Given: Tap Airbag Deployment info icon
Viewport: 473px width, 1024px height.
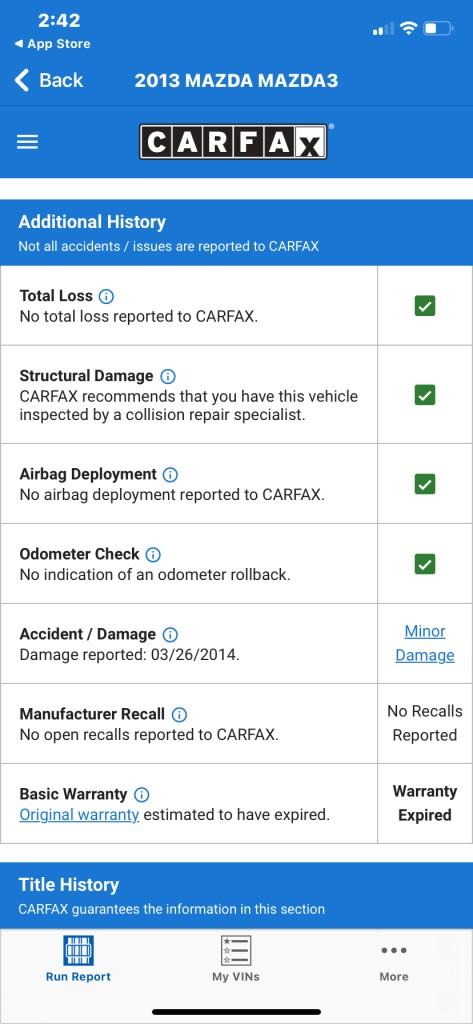Looking at the screenshot, I should point(170,474).
